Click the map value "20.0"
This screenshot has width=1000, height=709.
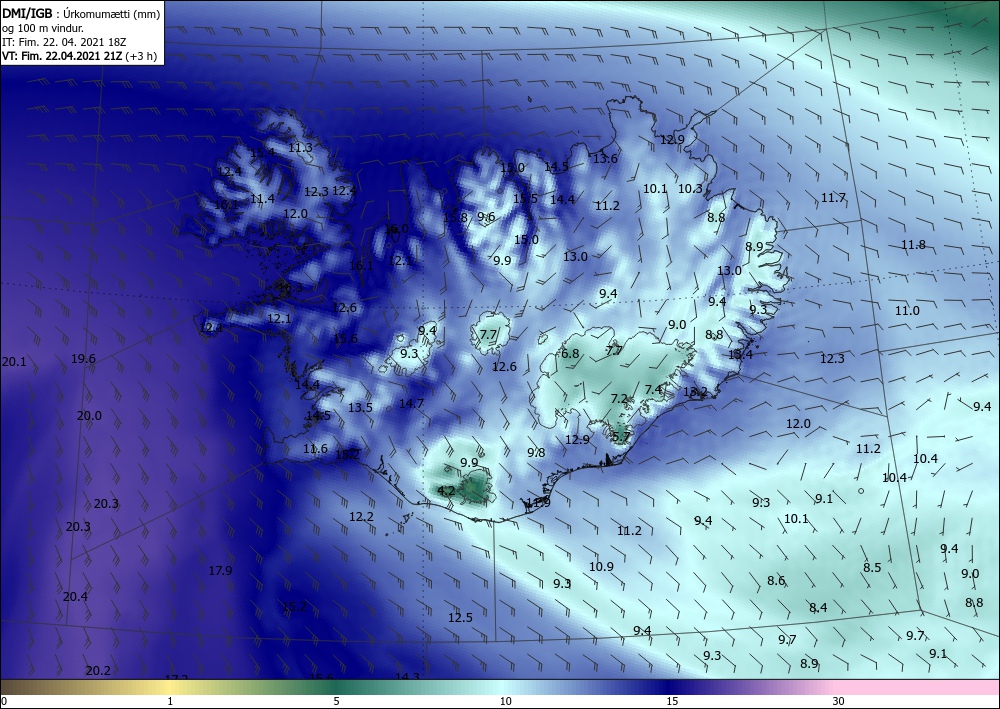click(89, 415)
